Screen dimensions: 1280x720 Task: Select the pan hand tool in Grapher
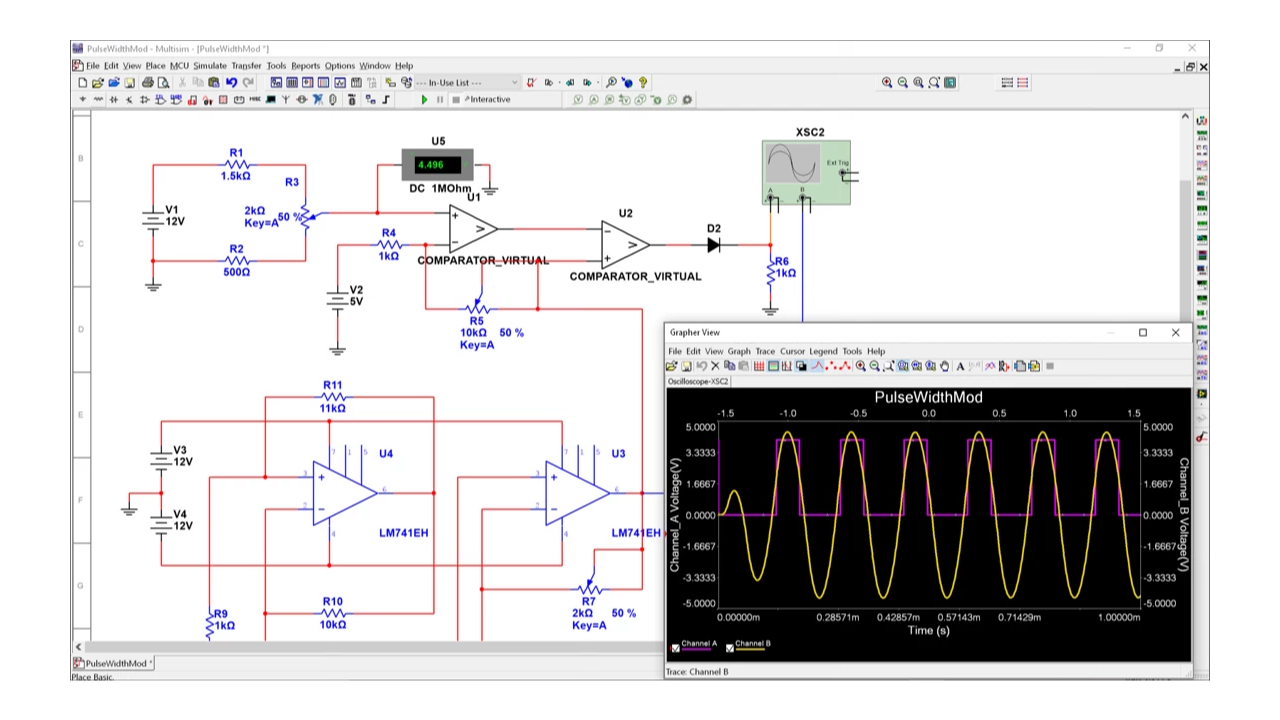(x=944, y=367)
